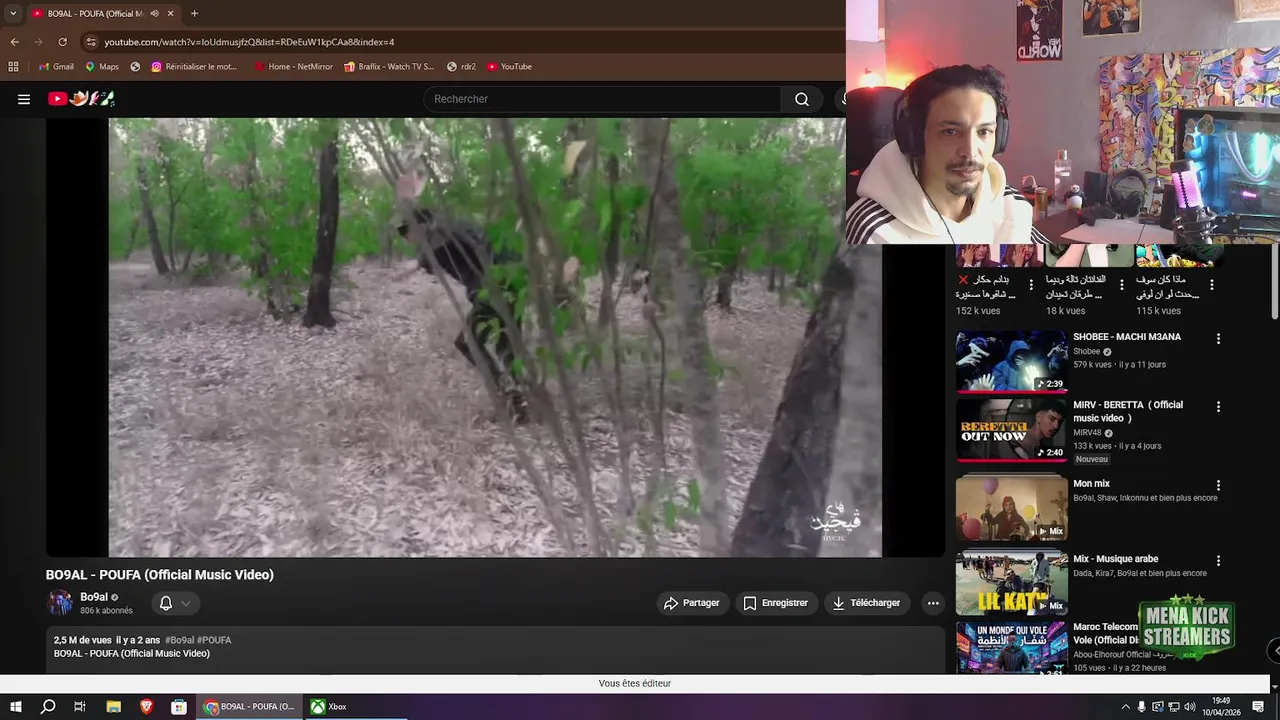Mute the tab via speaker icon

click(154, 13)
